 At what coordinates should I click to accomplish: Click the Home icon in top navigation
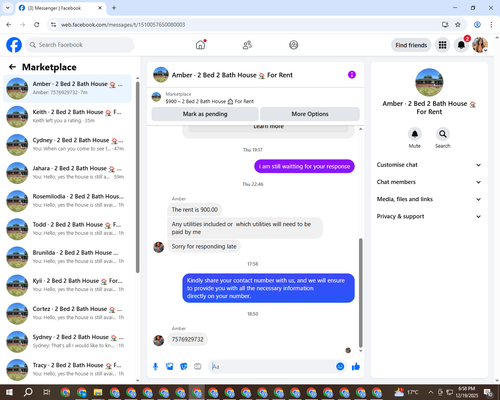(200, 45)
